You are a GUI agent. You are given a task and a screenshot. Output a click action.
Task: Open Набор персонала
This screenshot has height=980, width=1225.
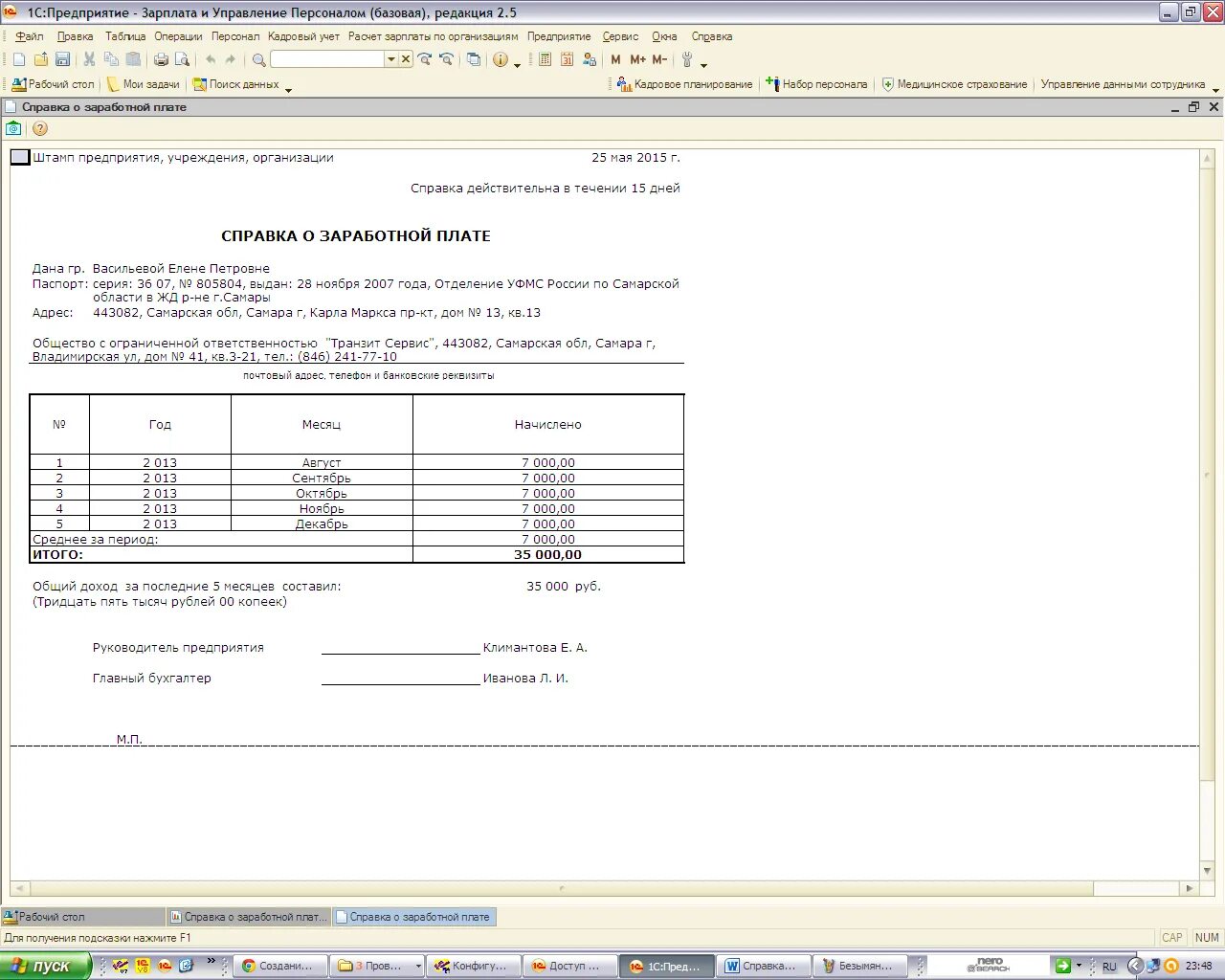[x=816, y=84]
